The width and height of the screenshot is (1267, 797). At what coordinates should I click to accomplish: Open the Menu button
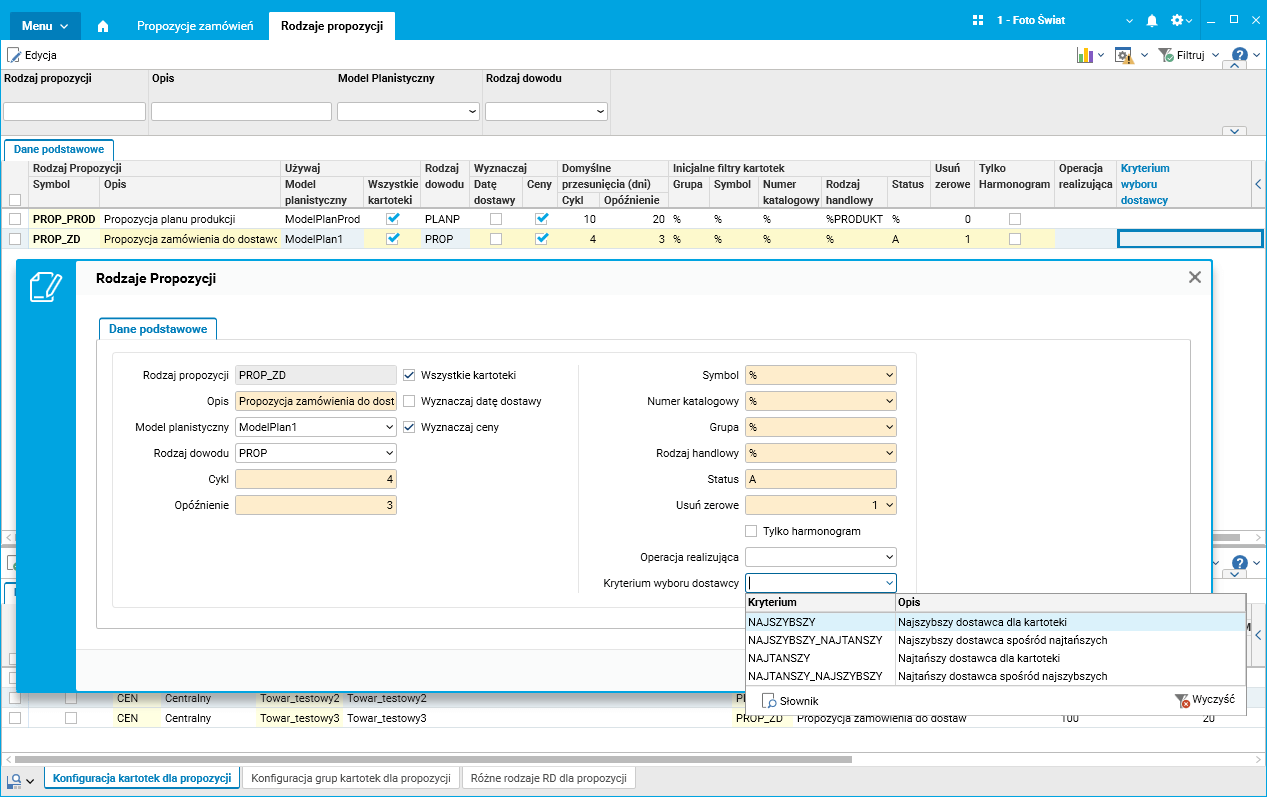[x=45, y=26]
